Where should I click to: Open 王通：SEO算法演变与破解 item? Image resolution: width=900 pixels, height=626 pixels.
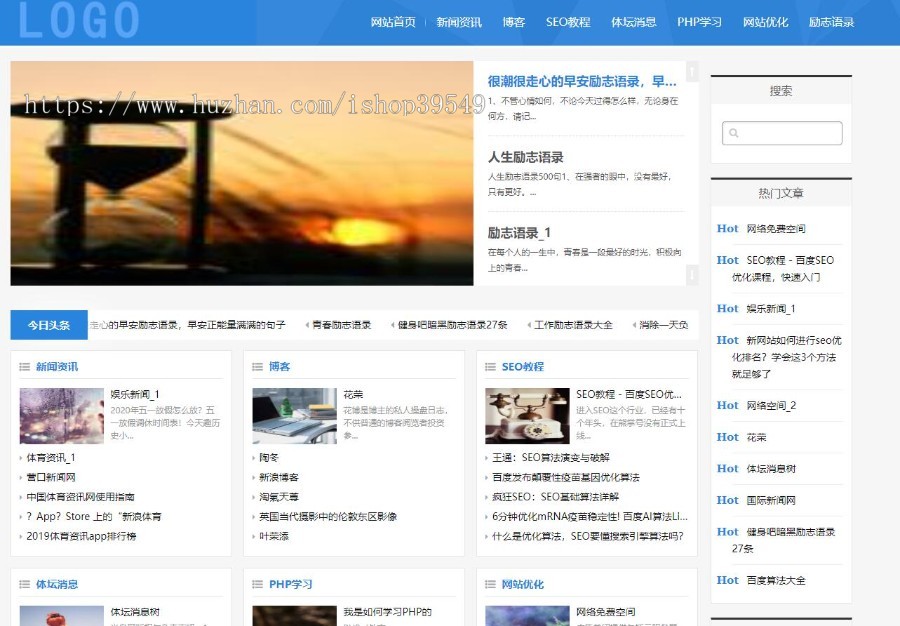point(550,458)
